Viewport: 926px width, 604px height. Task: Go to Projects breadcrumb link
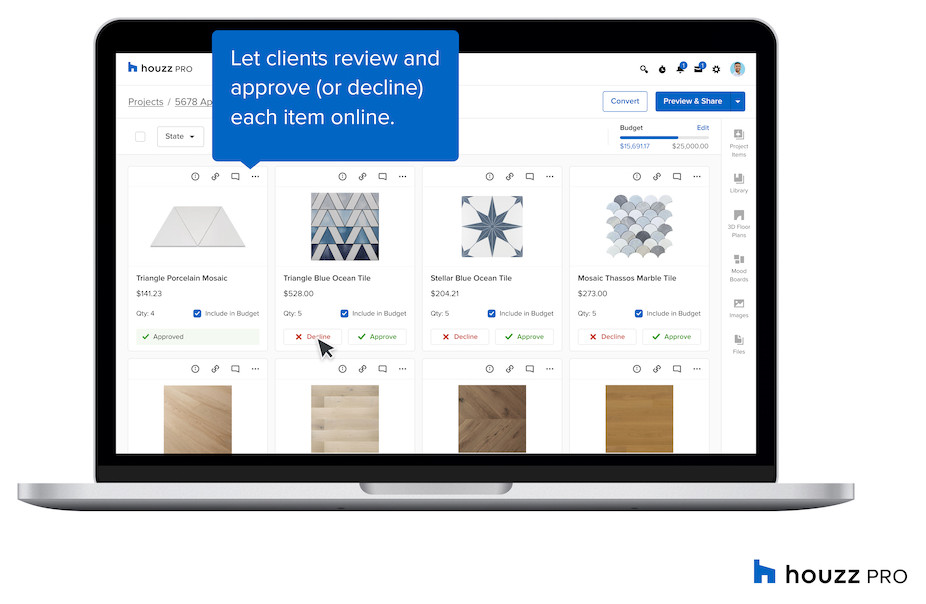[x=145, y=102]
